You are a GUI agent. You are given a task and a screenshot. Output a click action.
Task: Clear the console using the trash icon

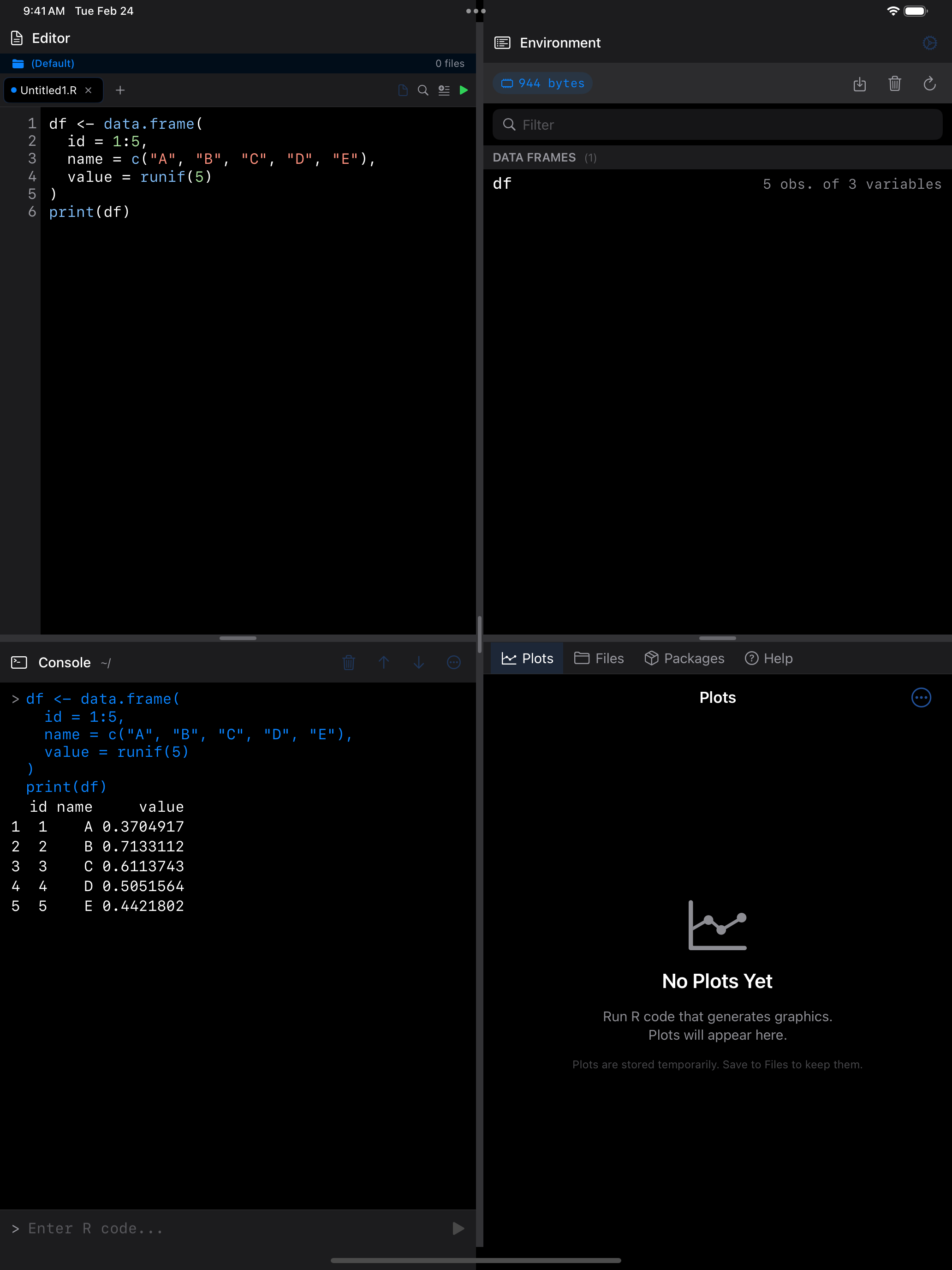pos(348,662)
